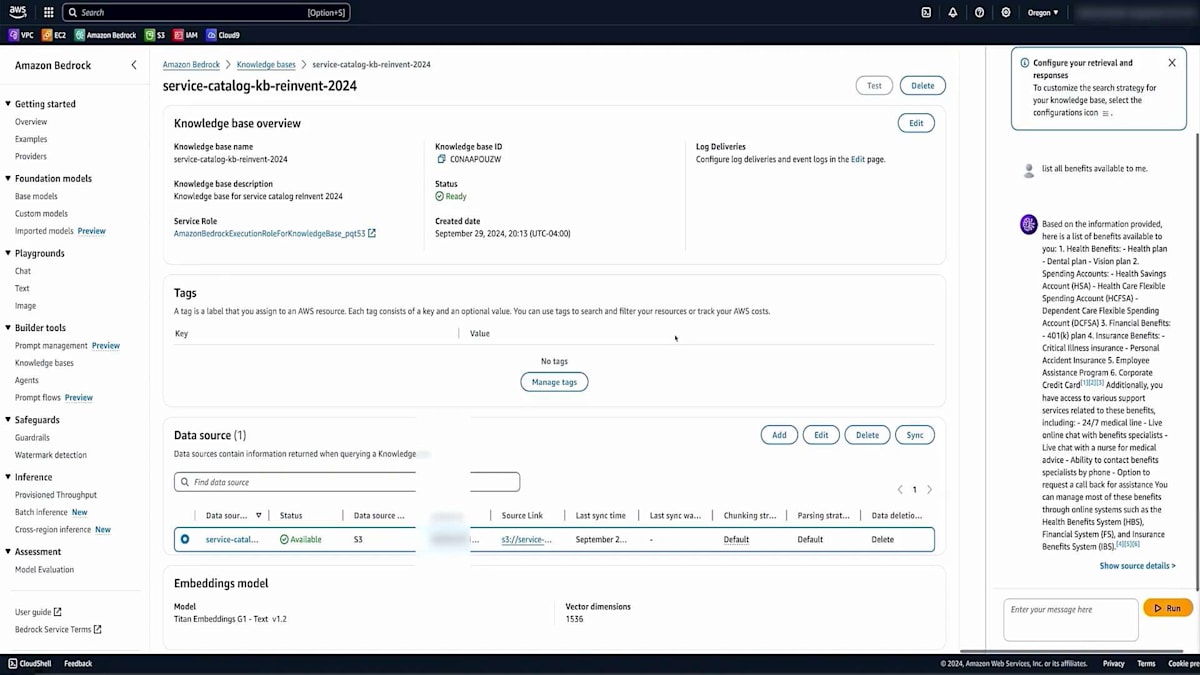This screenshot has width=1200, height=675.
Task: Click Show source details link
Action: click(x=1137, y=566)
